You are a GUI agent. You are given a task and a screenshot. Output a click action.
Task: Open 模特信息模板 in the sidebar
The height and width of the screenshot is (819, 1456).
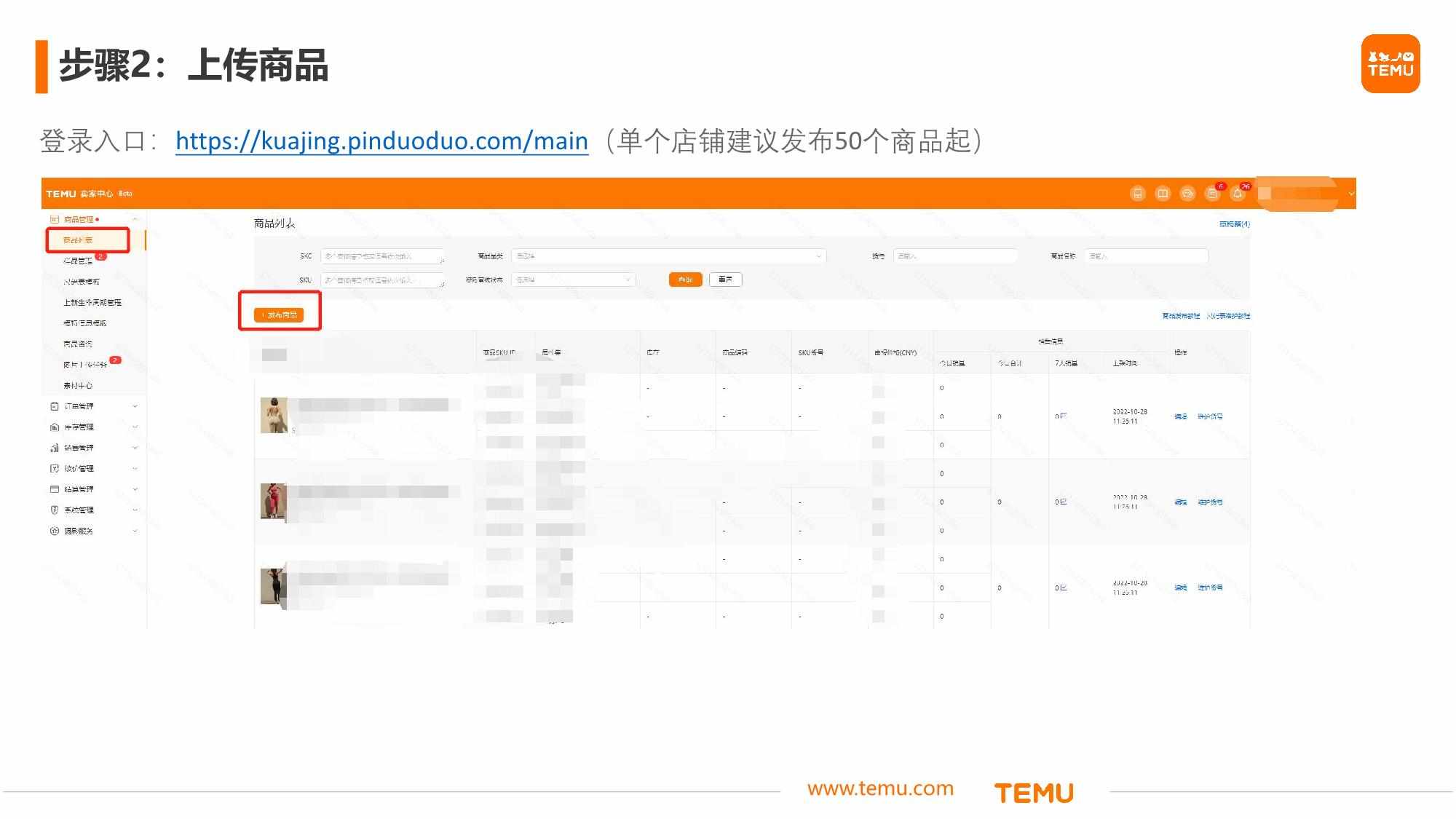(85, 323)
